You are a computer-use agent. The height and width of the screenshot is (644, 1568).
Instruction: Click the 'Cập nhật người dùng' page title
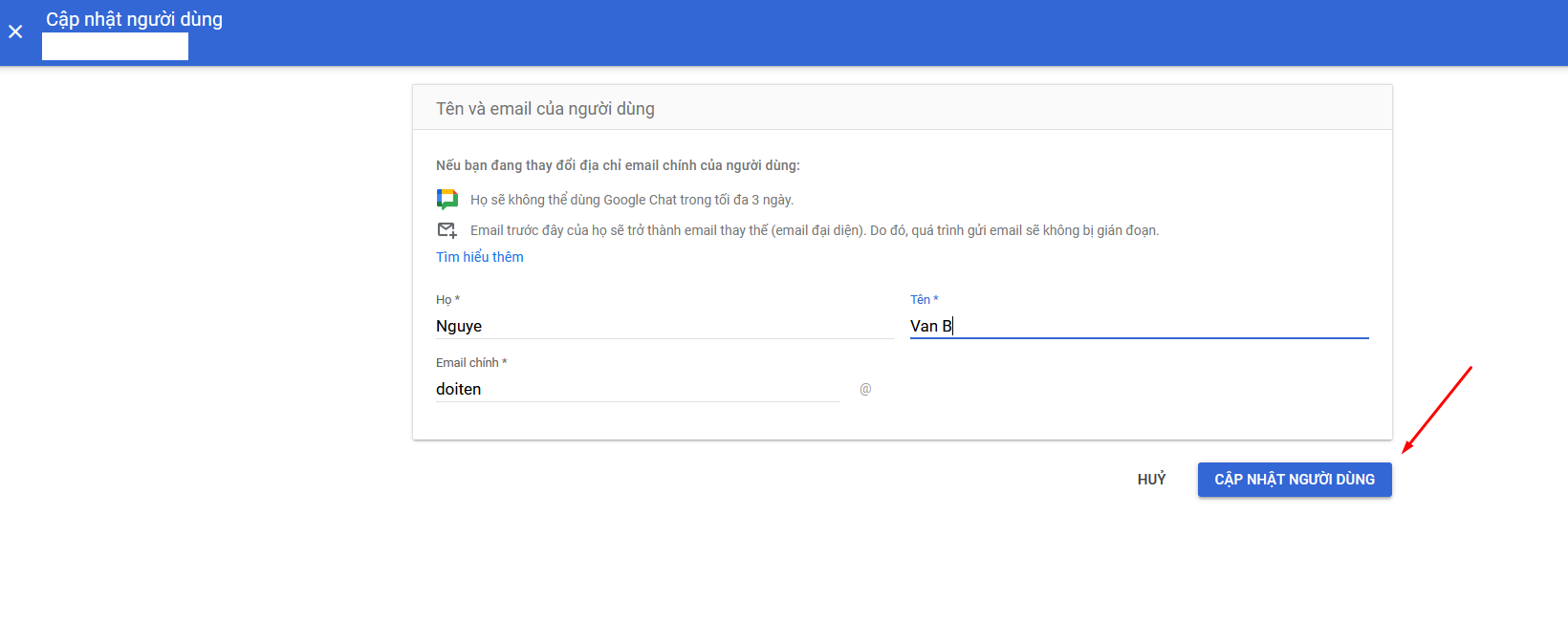[134, 19]
